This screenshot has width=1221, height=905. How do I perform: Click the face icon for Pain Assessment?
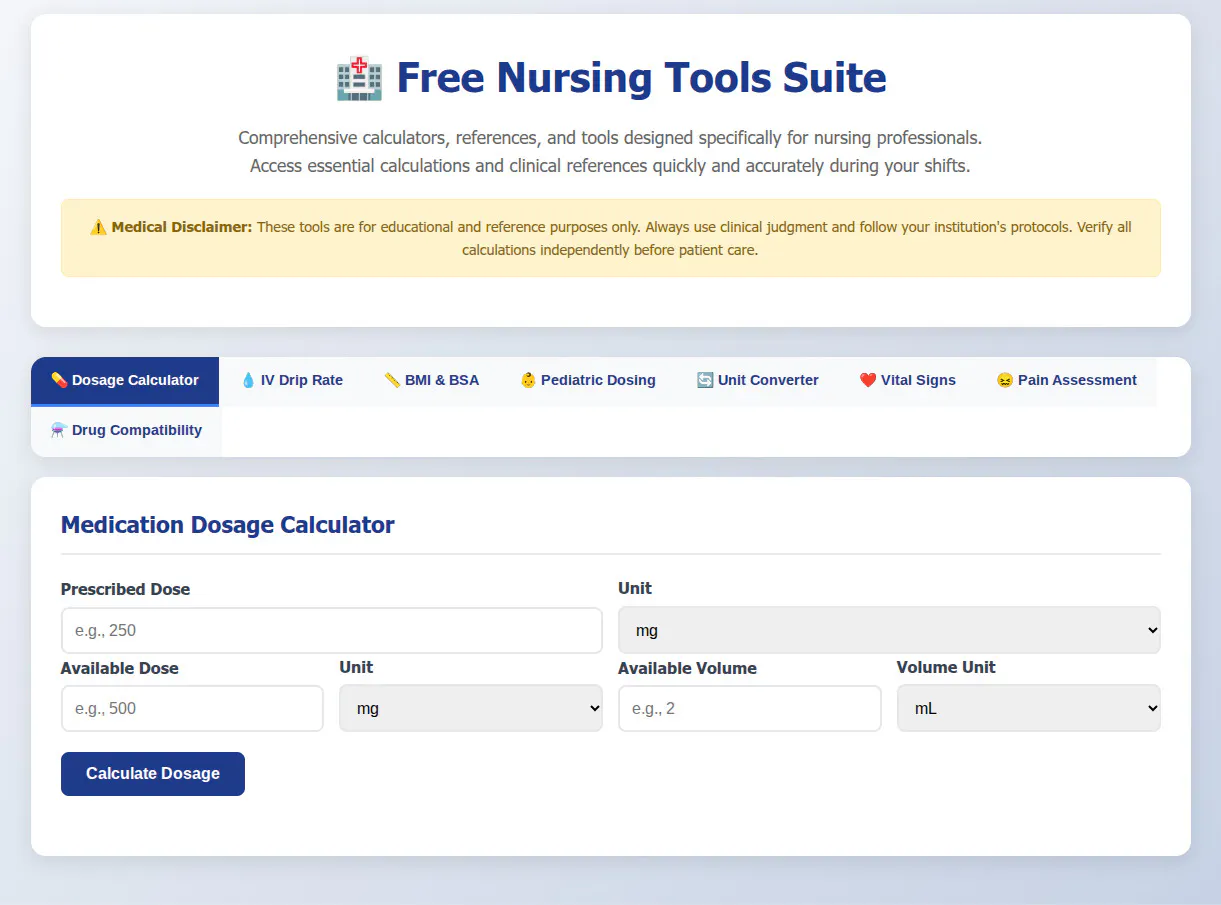tap(1005, 380)
